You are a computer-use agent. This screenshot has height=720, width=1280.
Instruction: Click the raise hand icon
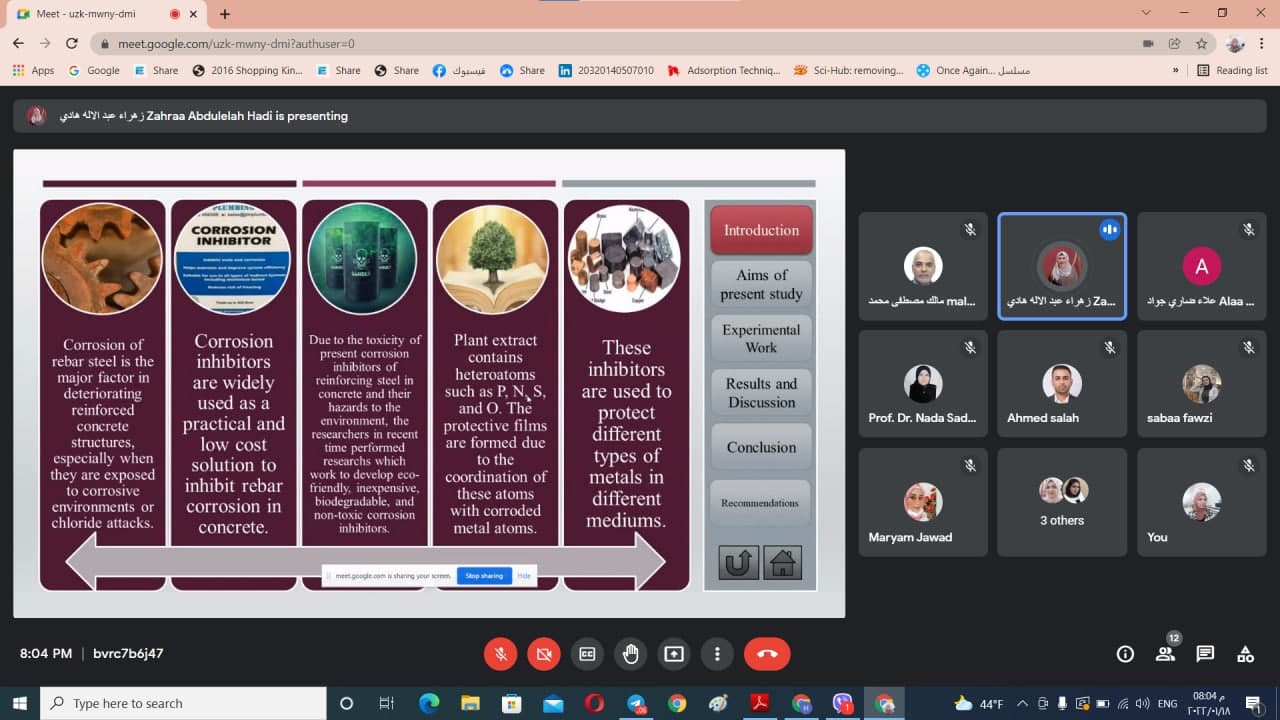coord(630,654)
